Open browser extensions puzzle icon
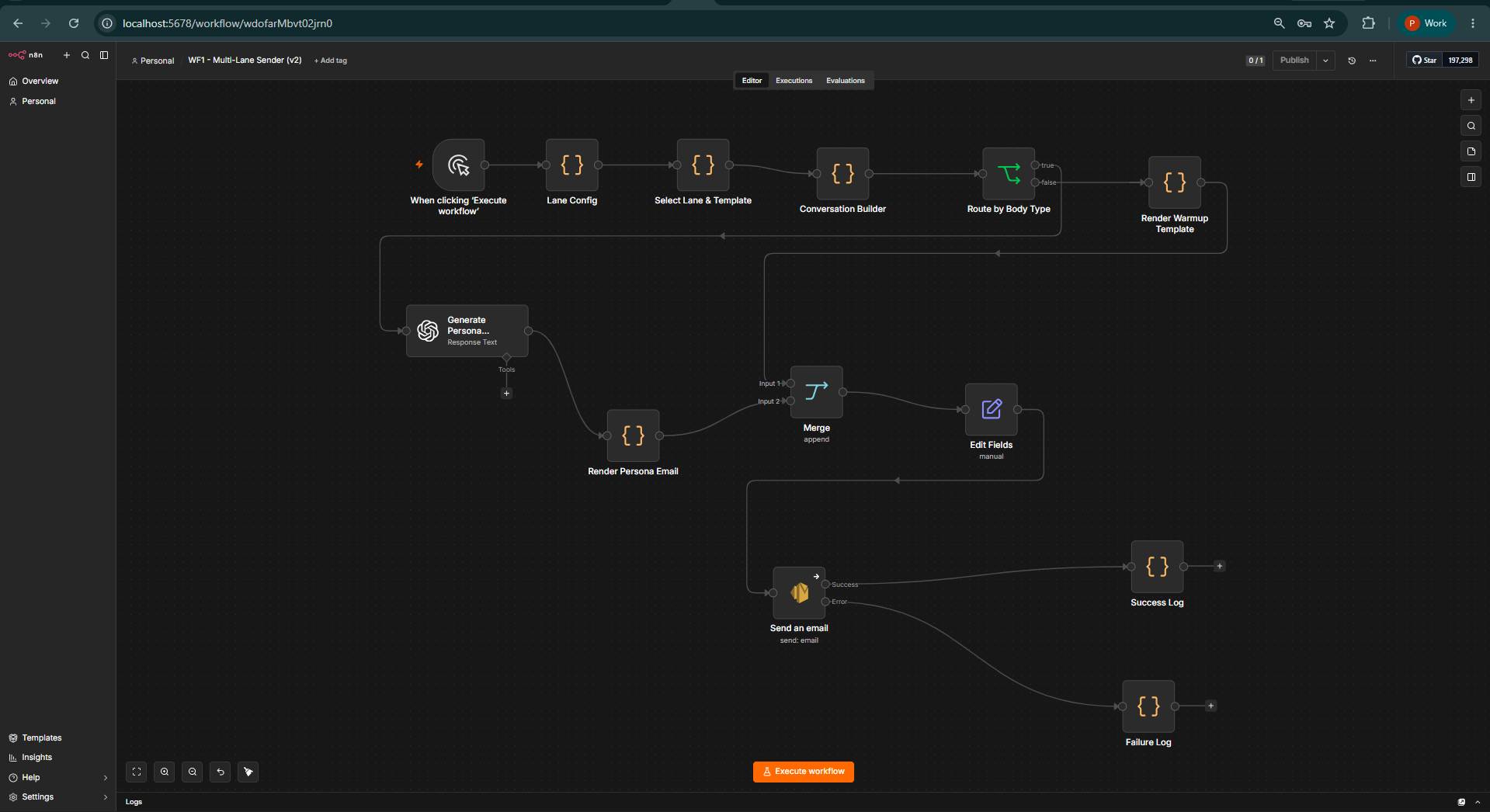1490x812 pixels. pos(1368,23)
